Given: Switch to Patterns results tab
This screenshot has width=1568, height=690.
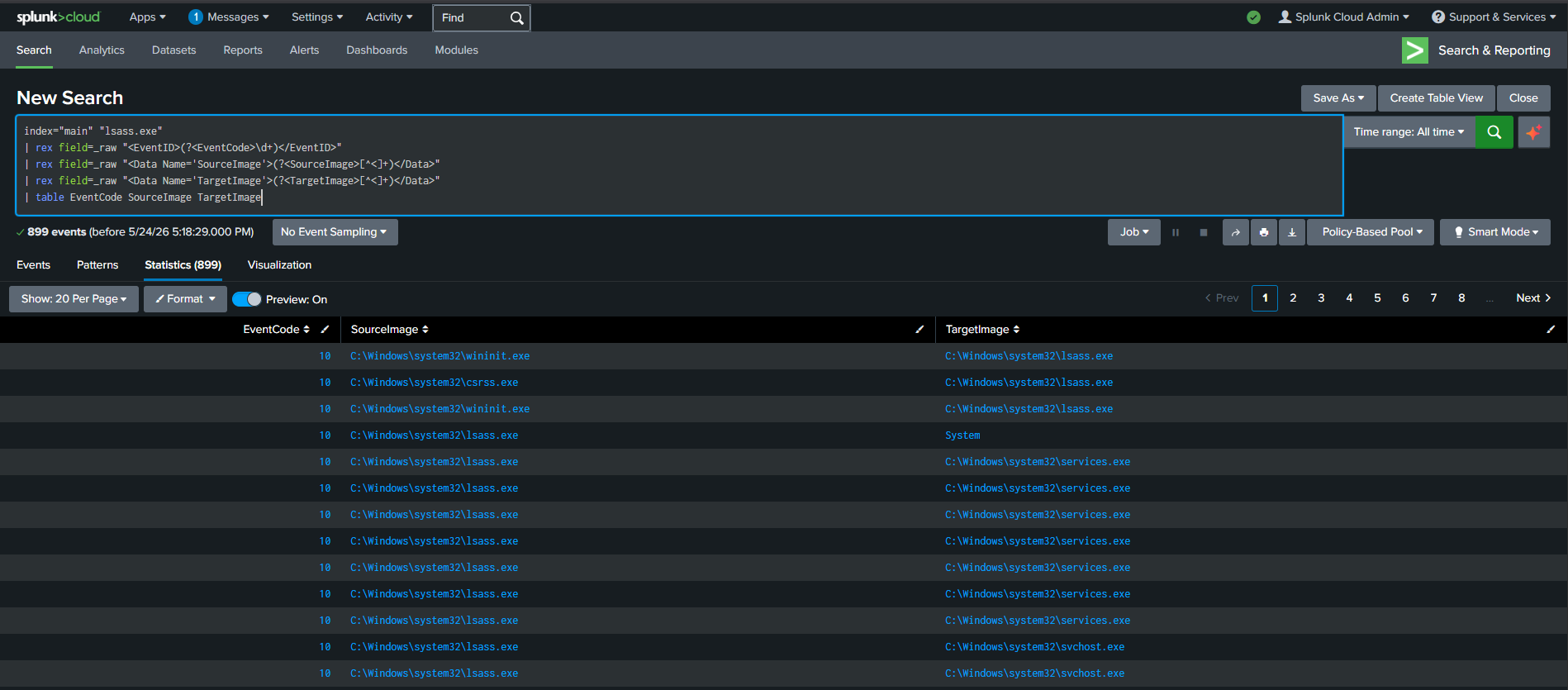Looking at the screenshot, I should pyautogui.click(x=97, y=265).
